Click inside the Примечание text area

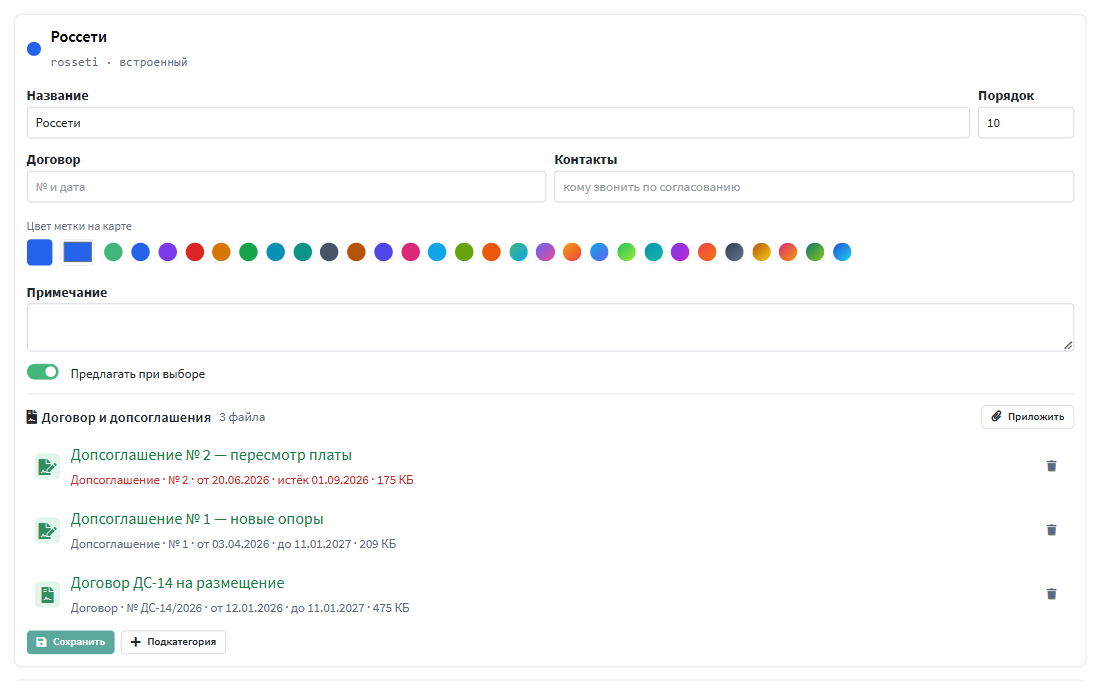(x=550, y=327)
